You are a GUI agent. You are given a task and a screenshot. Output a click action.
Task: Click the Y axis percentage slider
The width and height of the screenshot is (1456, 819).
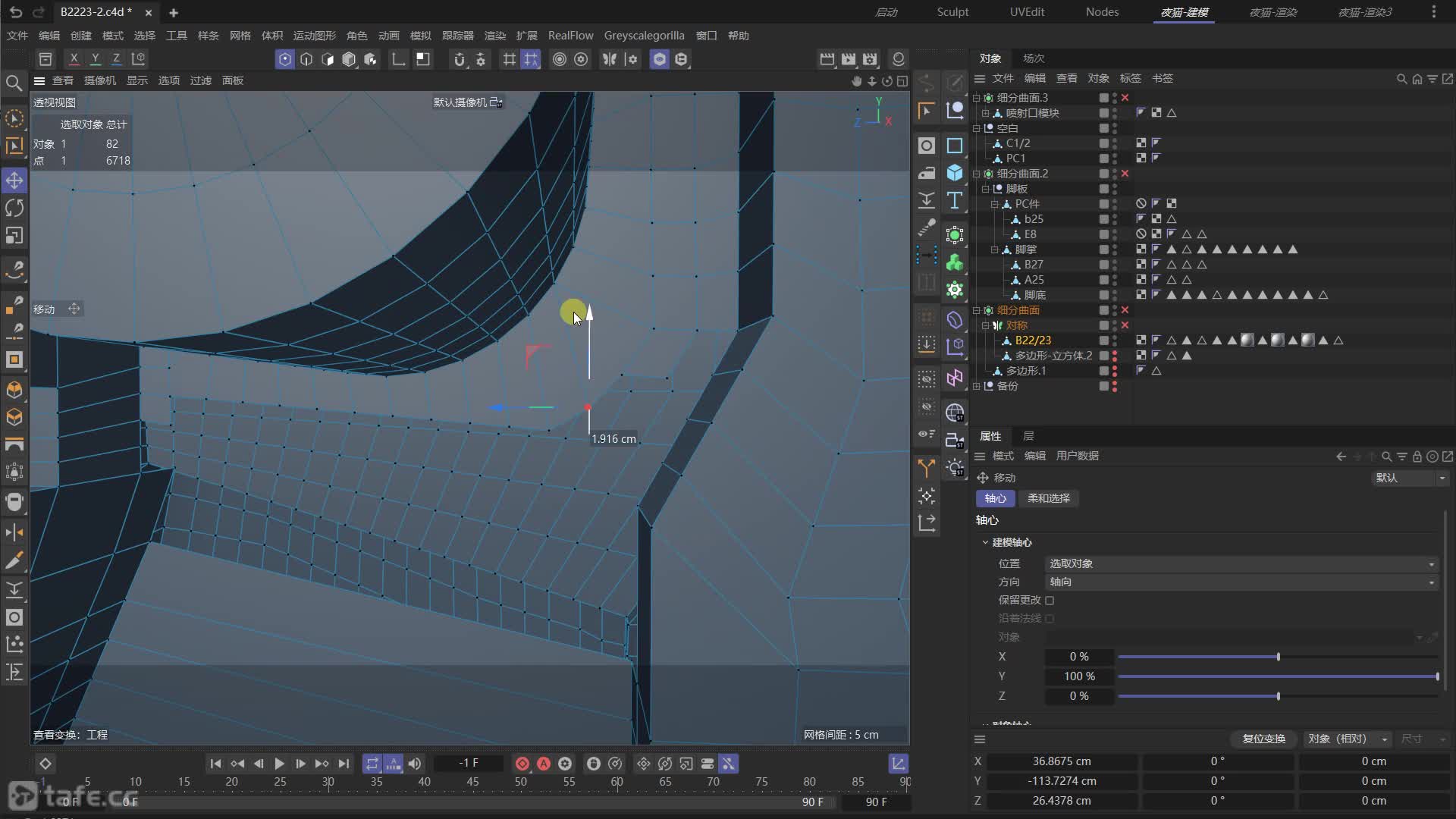coord(1278,676)
